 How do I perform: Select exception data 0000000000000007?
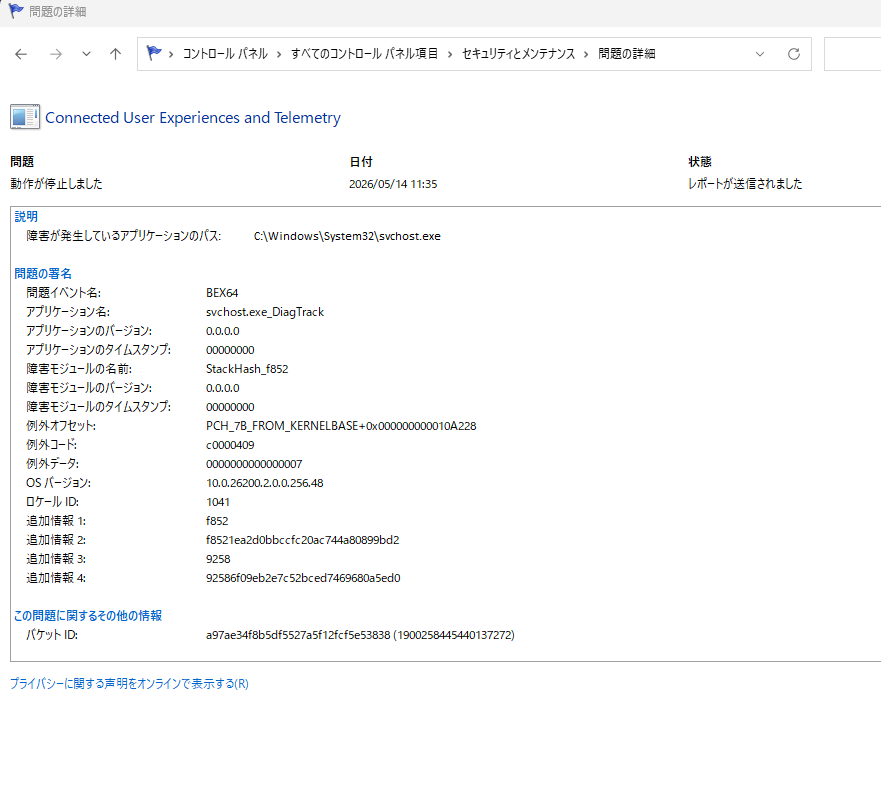[x=254, y=464]
